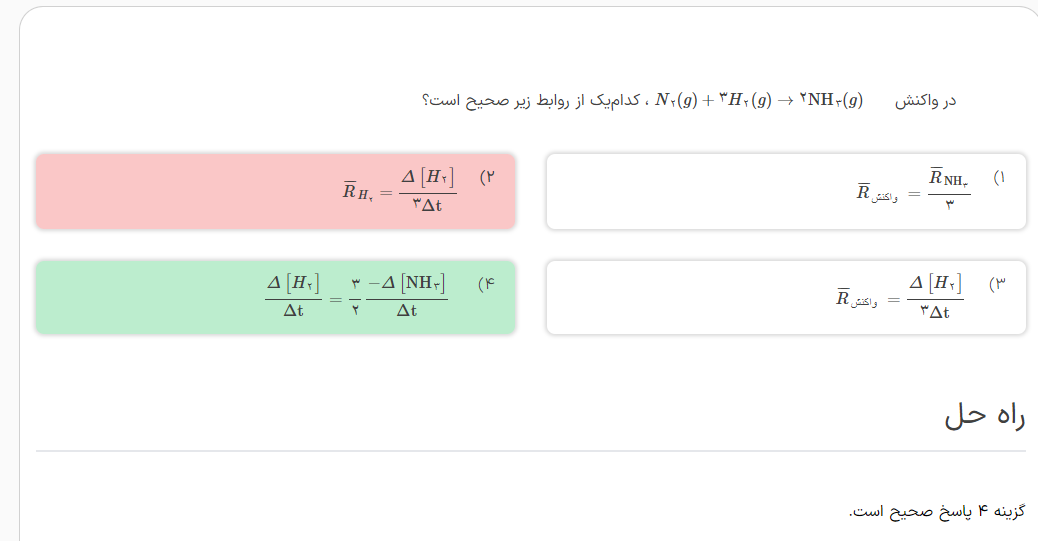Click the R̄ واکنش label in option 1

pos(876,192)
